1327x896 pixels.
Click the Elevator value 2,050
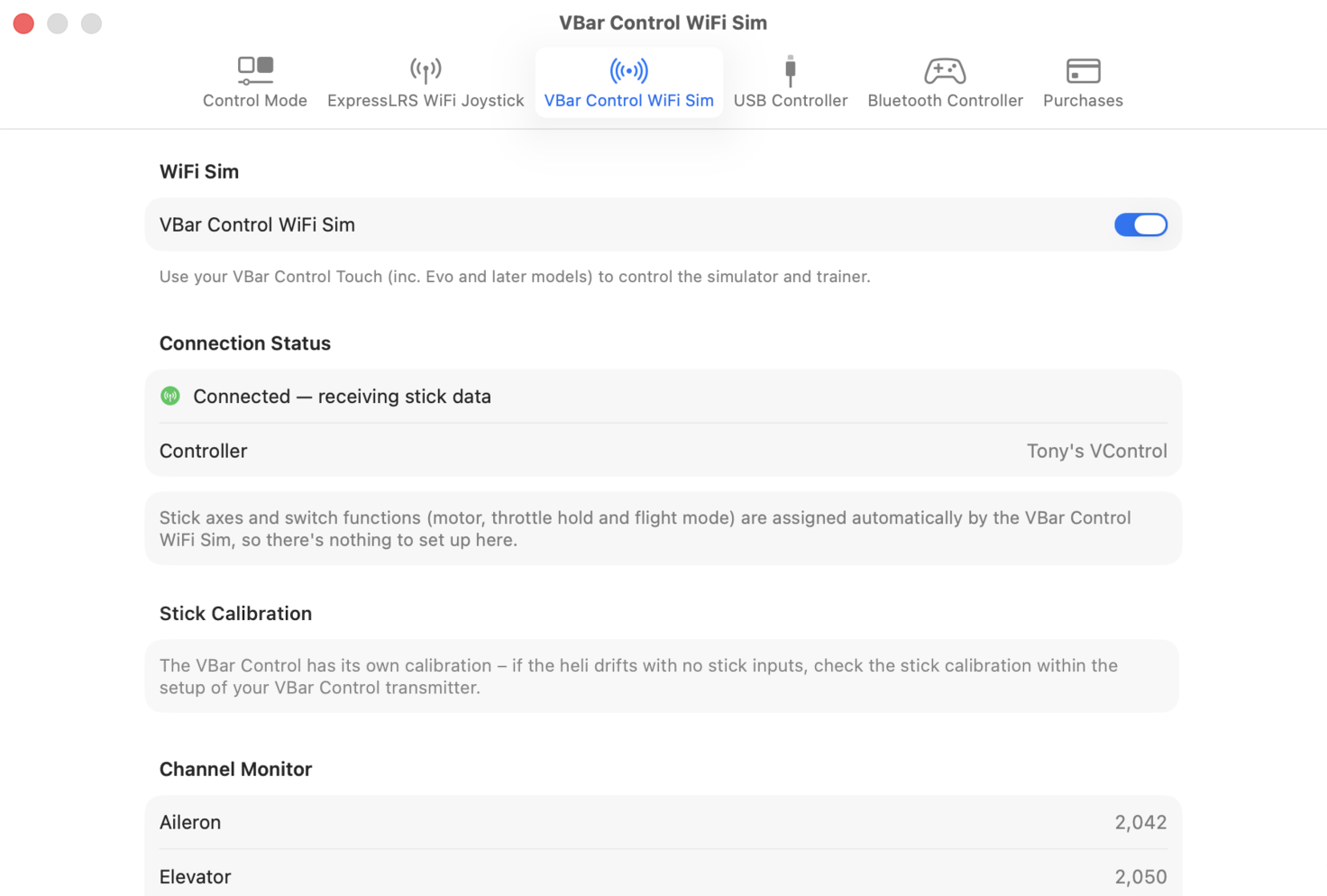pyautogui.click(x=1140, y=877)
